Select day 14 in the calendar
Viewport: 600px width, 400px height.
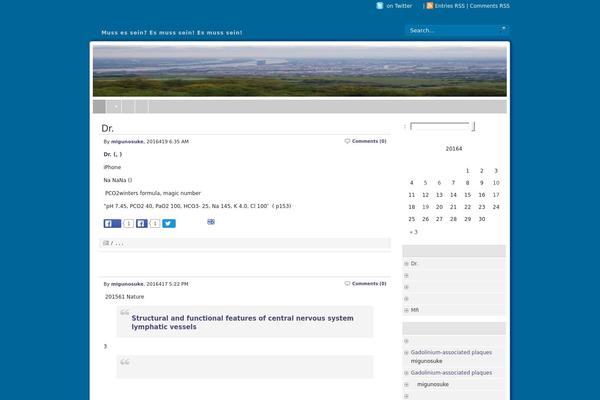(453, 195)
